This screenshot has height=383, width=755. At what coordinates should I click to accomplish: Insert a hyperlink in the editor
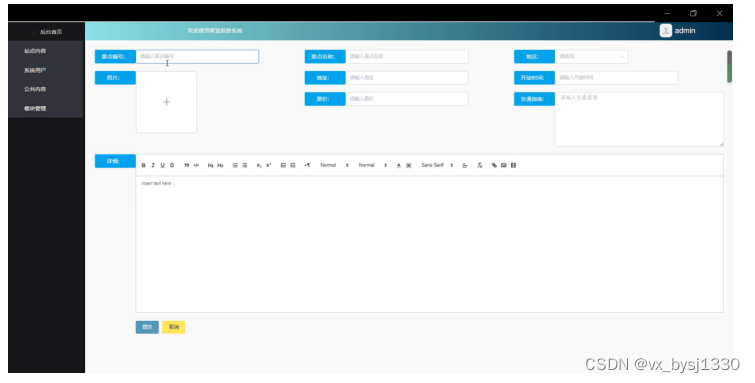click(494, 165)
